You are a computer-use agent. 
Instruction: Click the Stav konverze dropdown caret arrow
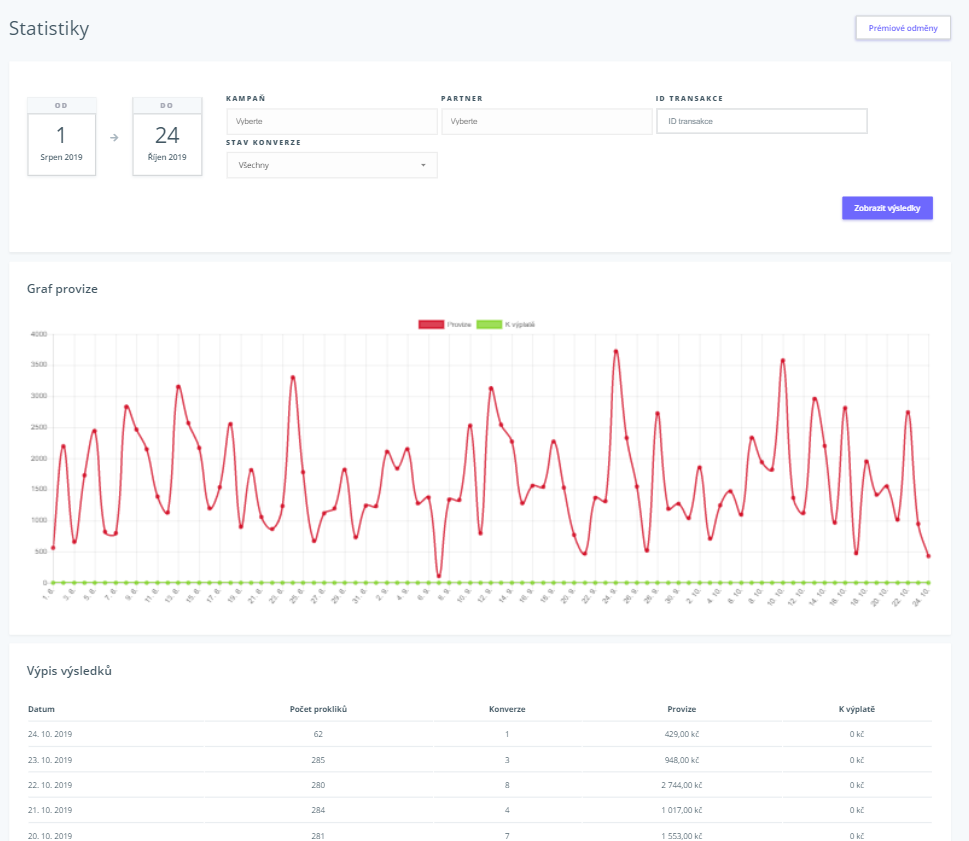coord(423,165)
